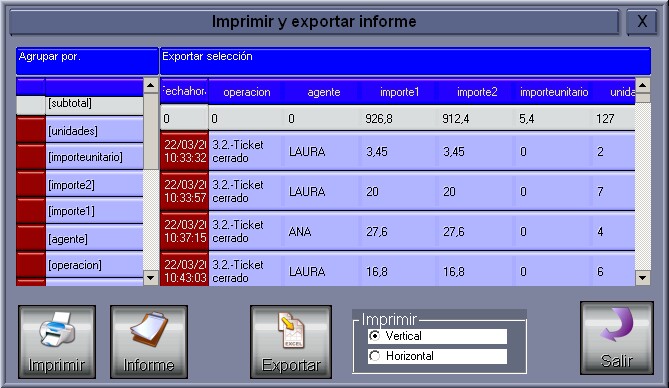Click the importe1 cell showing 20
Viewport: 669px width, 388px height.
pos(399,191)
